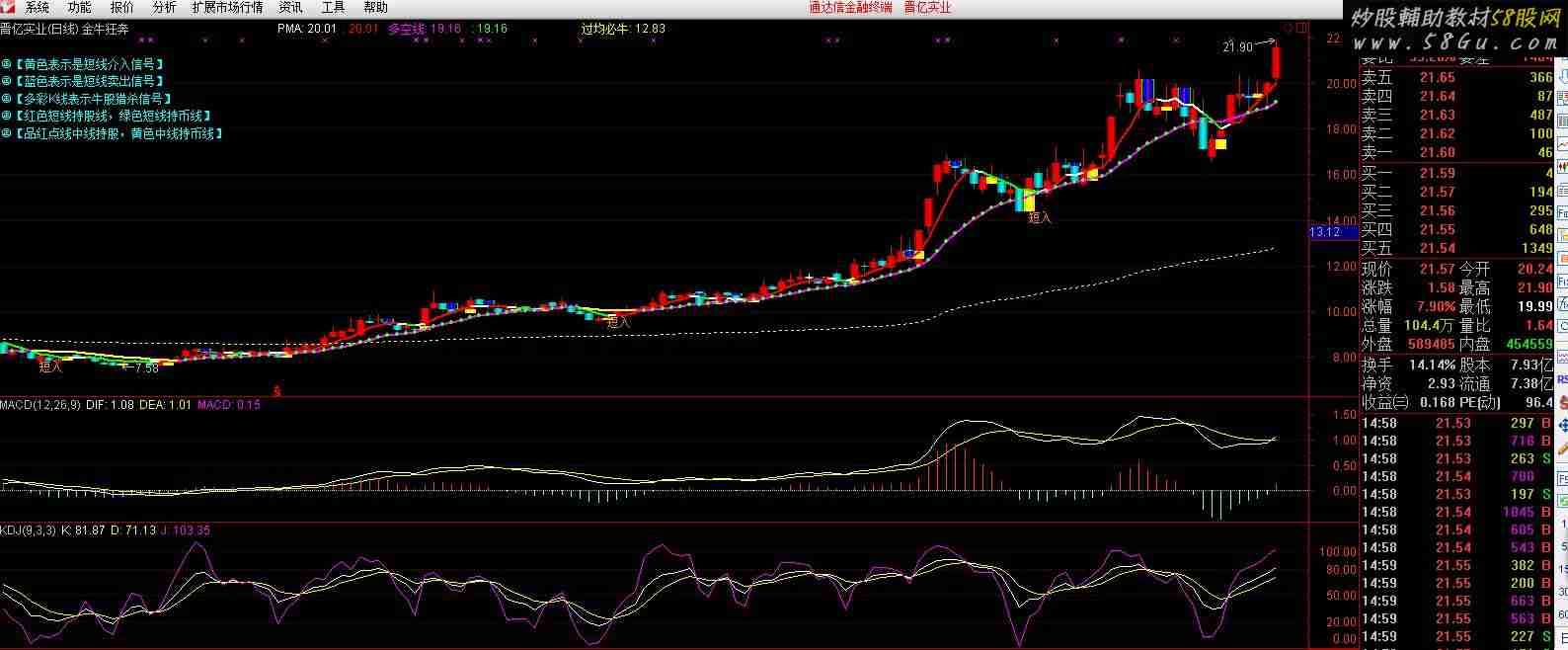Screen dimensions: 1568x650
Task: Click the 晋亿实业(日线) chart title
Action: (x=39, y=30)
